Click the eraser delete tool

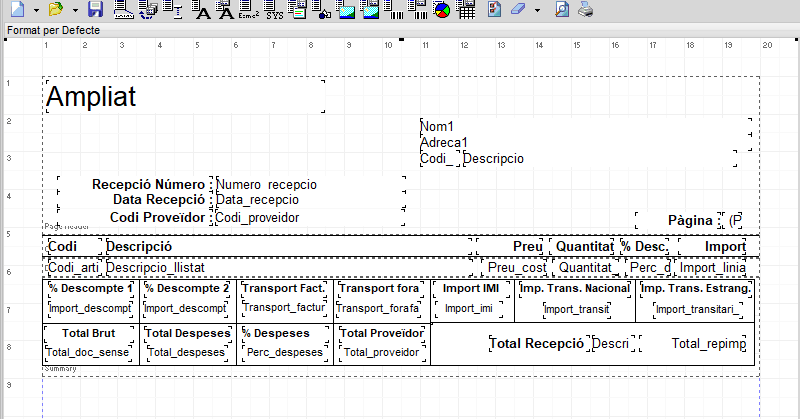(x=518, y=9)
